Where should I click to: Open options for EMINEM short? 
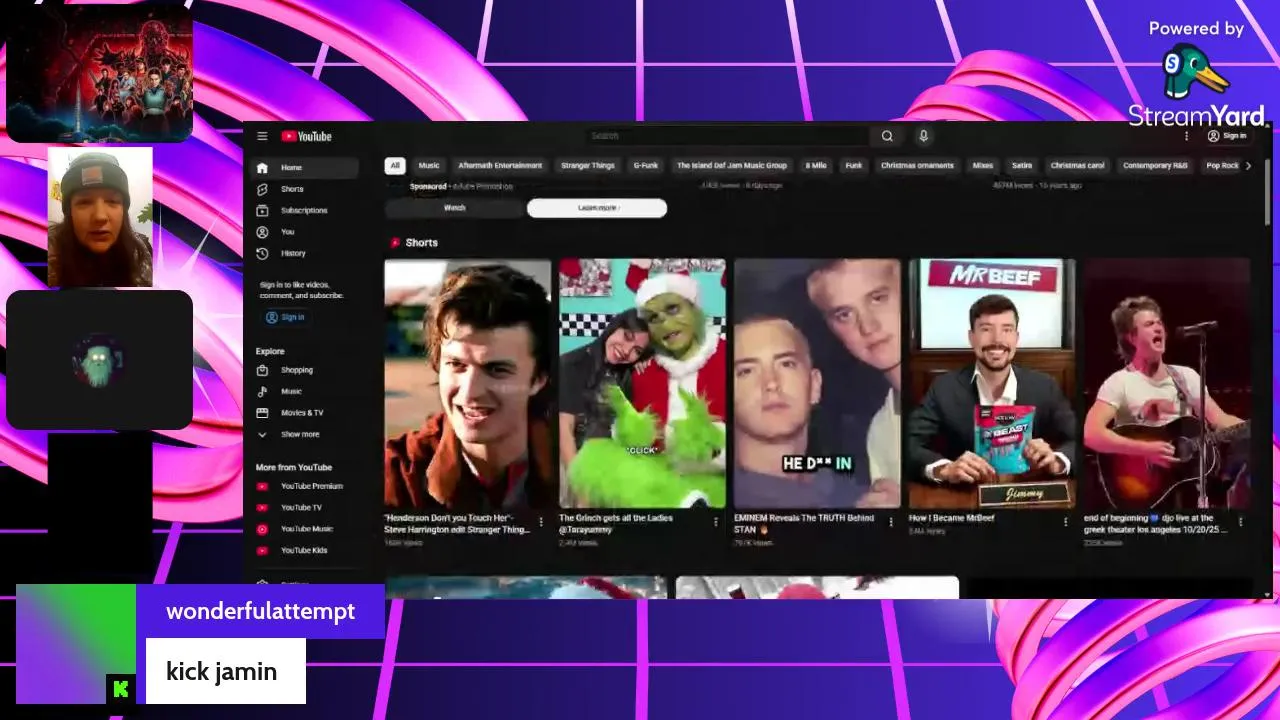[891, 522]
